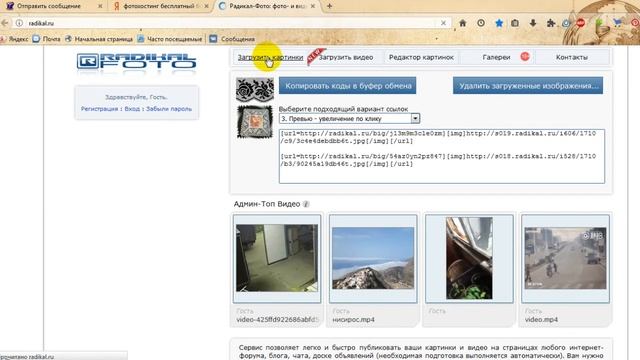Click the Регистрация link
Image resolution: width=640 pixels, height=360 pixels.
[99, 109]
